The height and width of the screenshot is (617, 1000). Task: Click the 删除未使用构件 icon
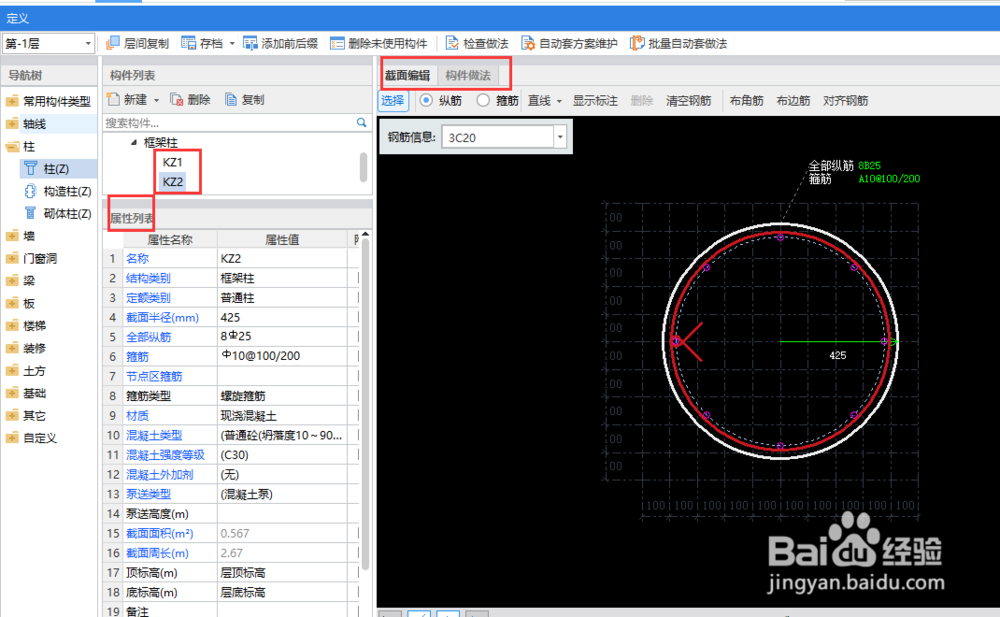click(337, 43)
